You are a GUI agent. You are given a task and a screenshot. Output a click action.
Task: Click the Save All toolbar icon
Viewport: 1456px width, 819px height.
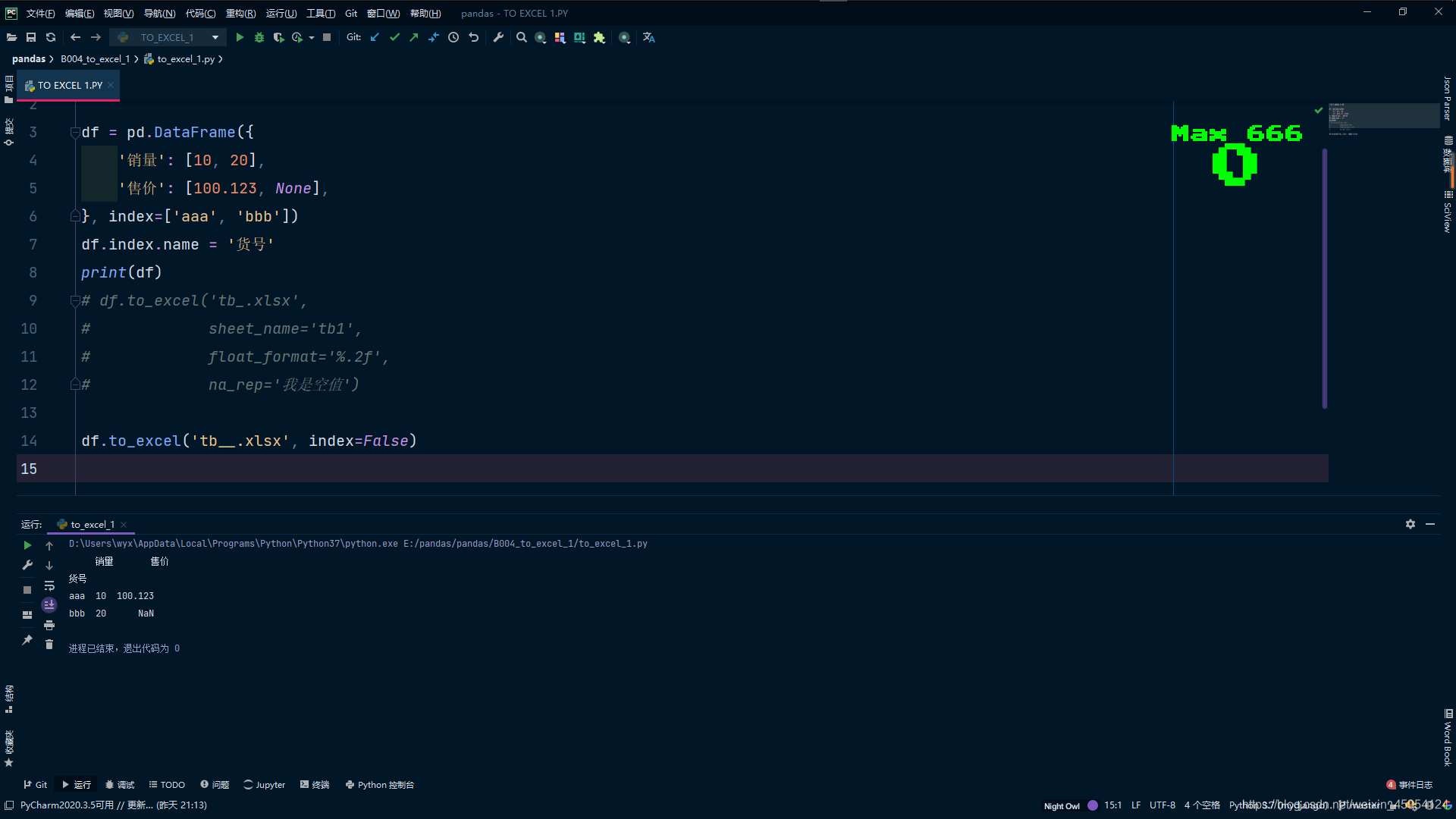(31, 37)
